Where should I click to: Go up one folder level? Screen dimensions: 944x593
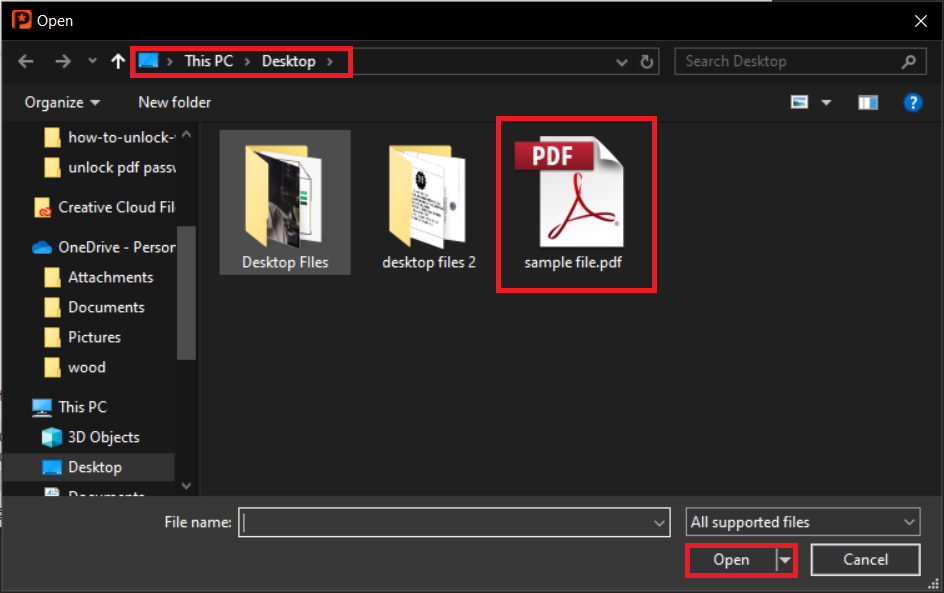click(117, 61)
